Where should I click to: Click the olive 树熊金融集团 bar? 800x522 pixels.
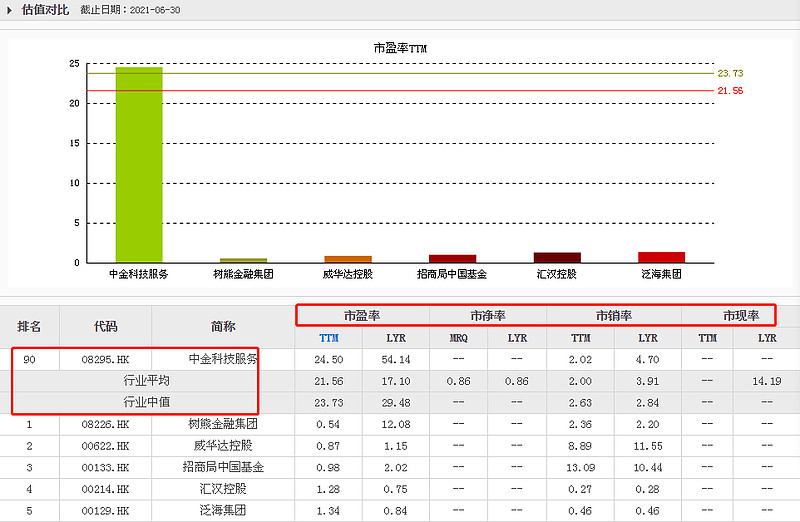[243, 260]
